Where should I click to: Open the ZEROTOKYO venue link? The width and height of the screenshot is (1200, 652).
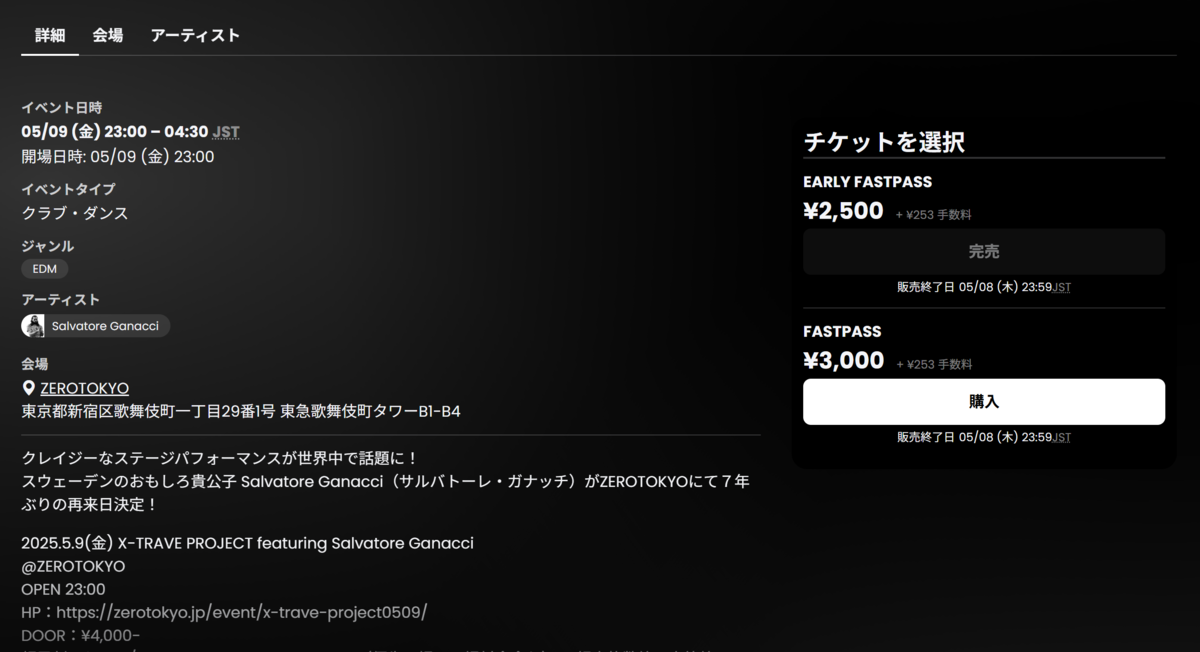pos(85,388)
